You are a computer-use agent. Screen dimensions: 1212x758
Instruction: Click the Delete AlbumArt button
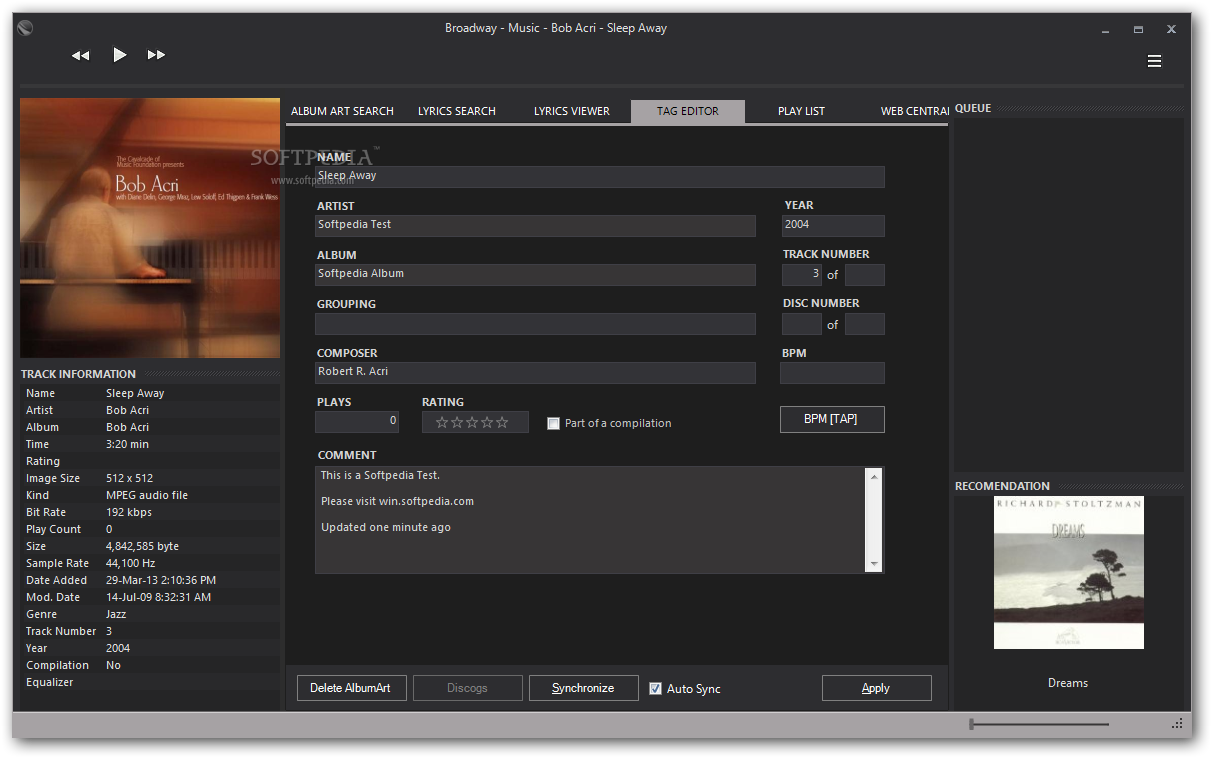point(352,688)
